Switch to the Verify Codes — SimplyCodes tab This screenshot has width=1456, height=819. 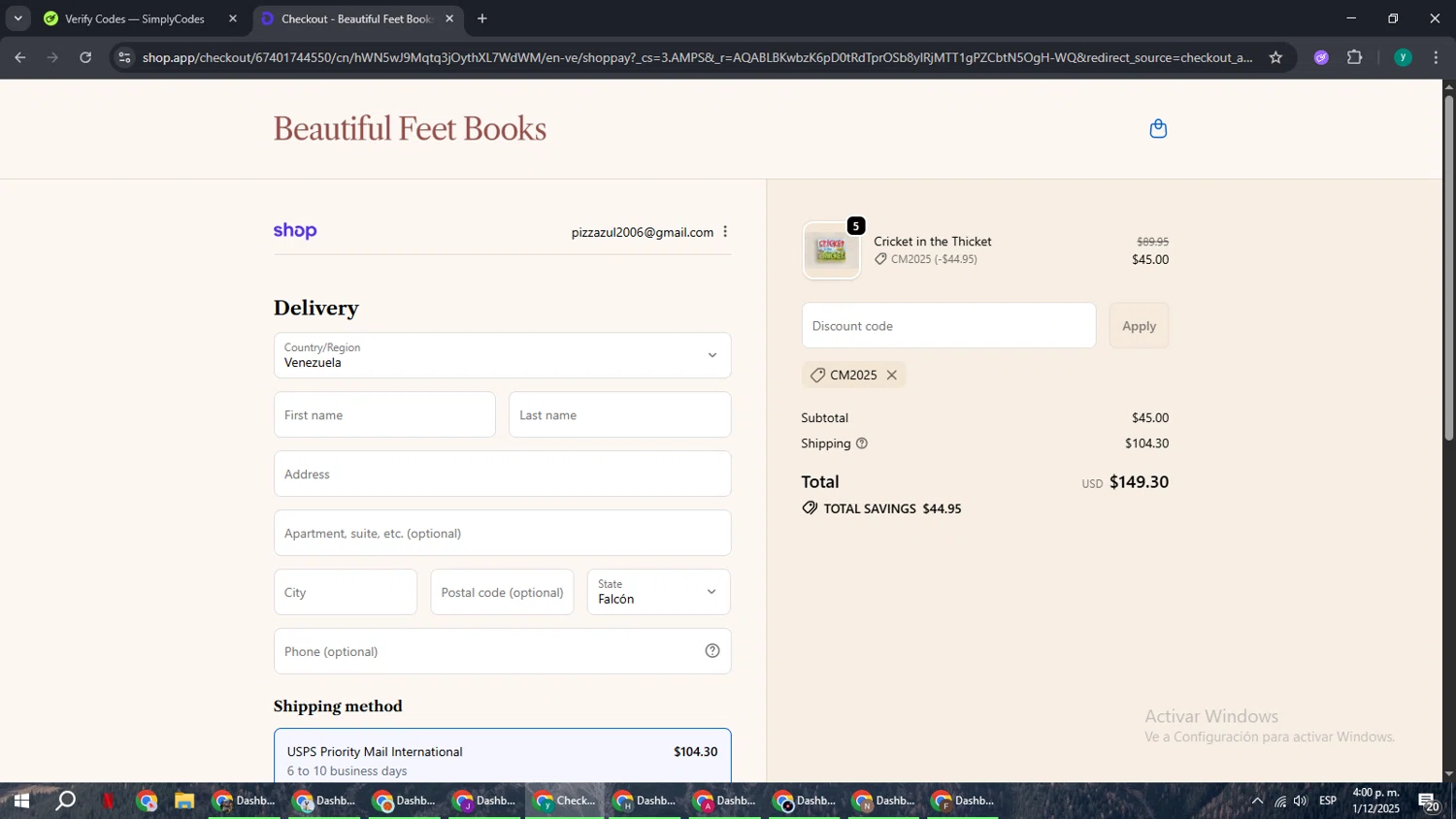tap(141, 18)
